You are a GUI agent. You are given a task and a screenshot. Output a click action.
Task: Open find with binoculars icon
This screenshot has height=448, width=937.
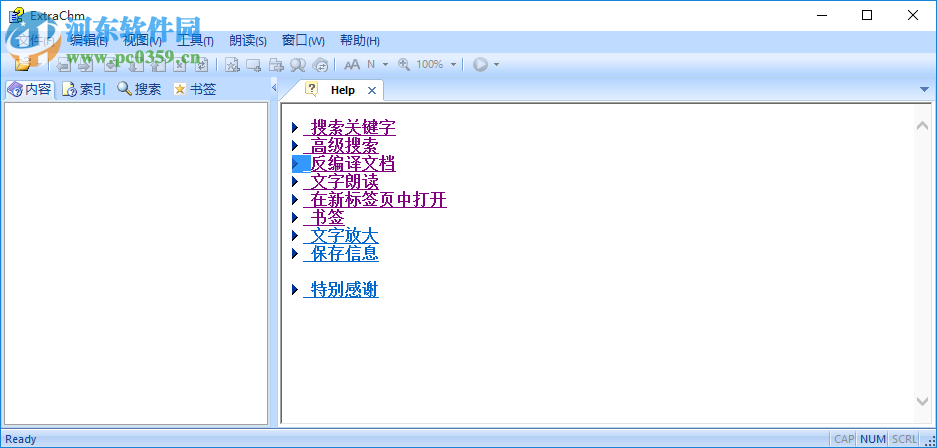tap(298, 65)
